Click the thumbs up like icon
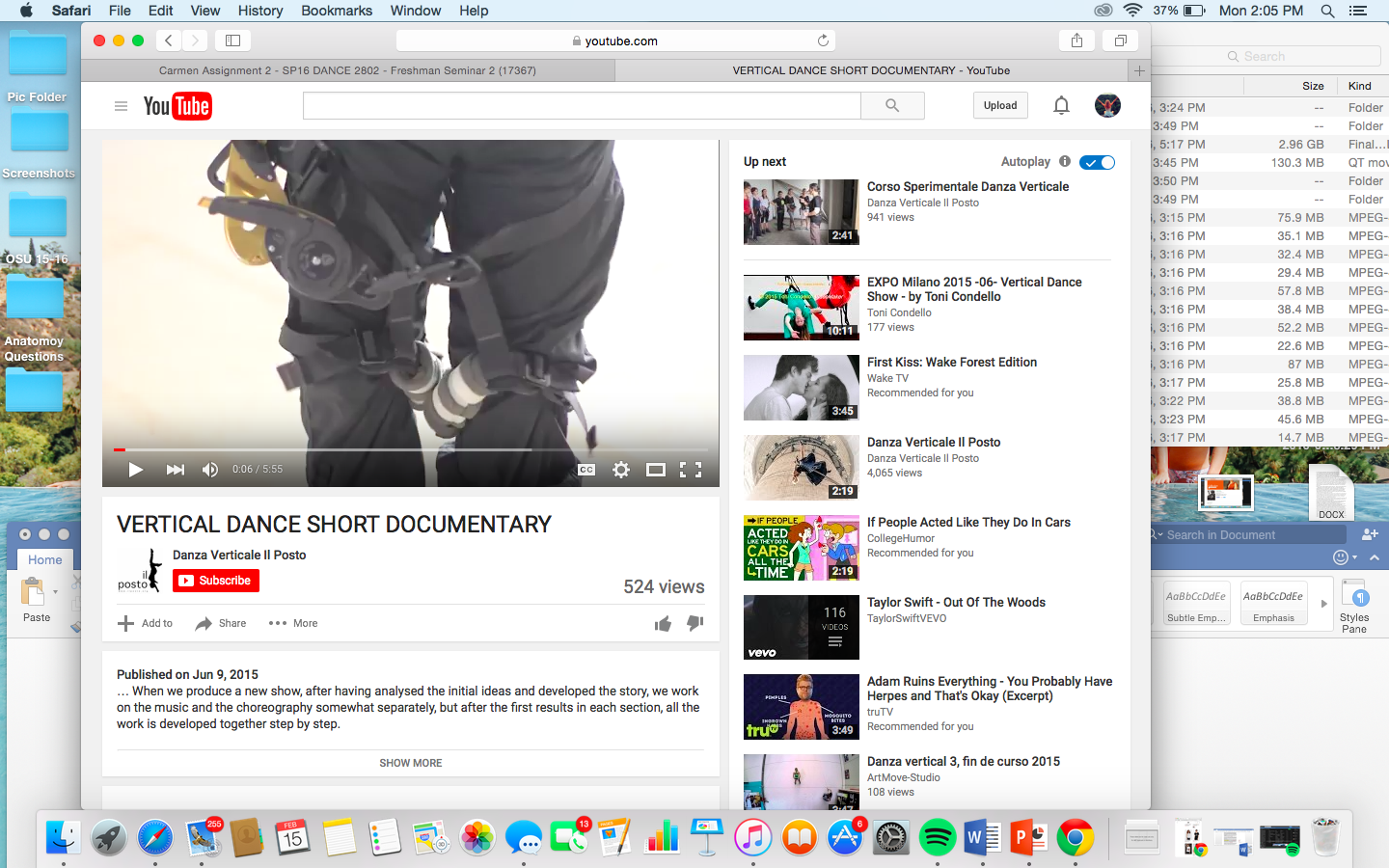The width and height of the screenshot is (1389, 868). [663, 624]
